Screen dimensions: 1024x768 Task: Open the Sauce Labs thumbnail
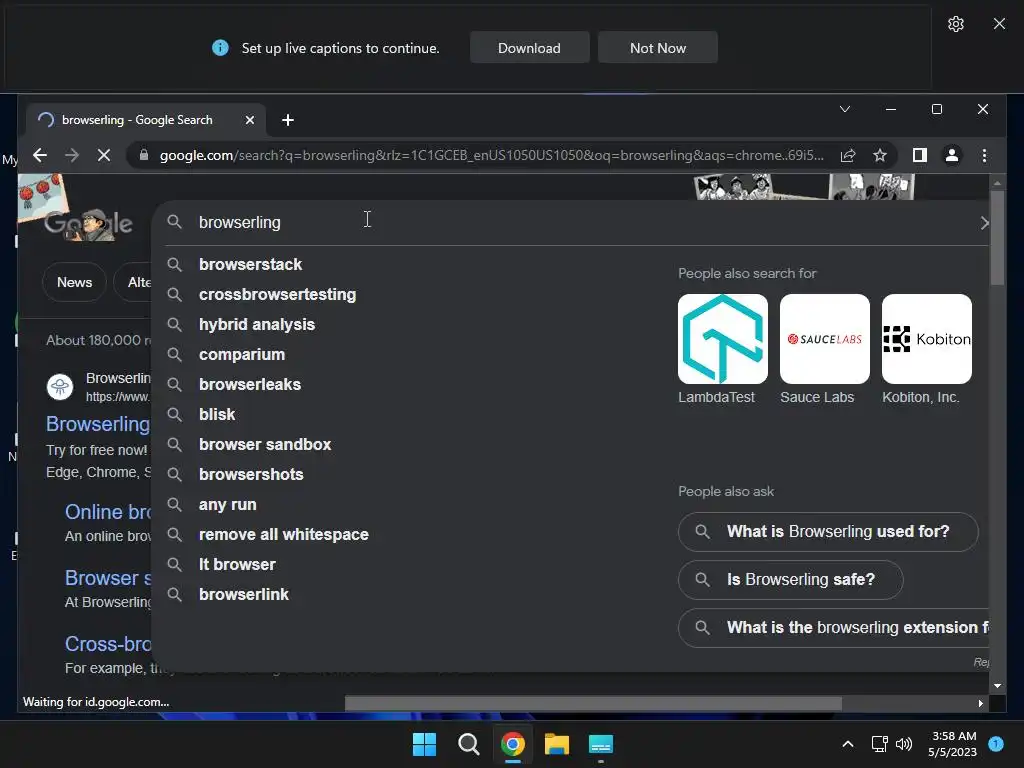click(824, 339)
